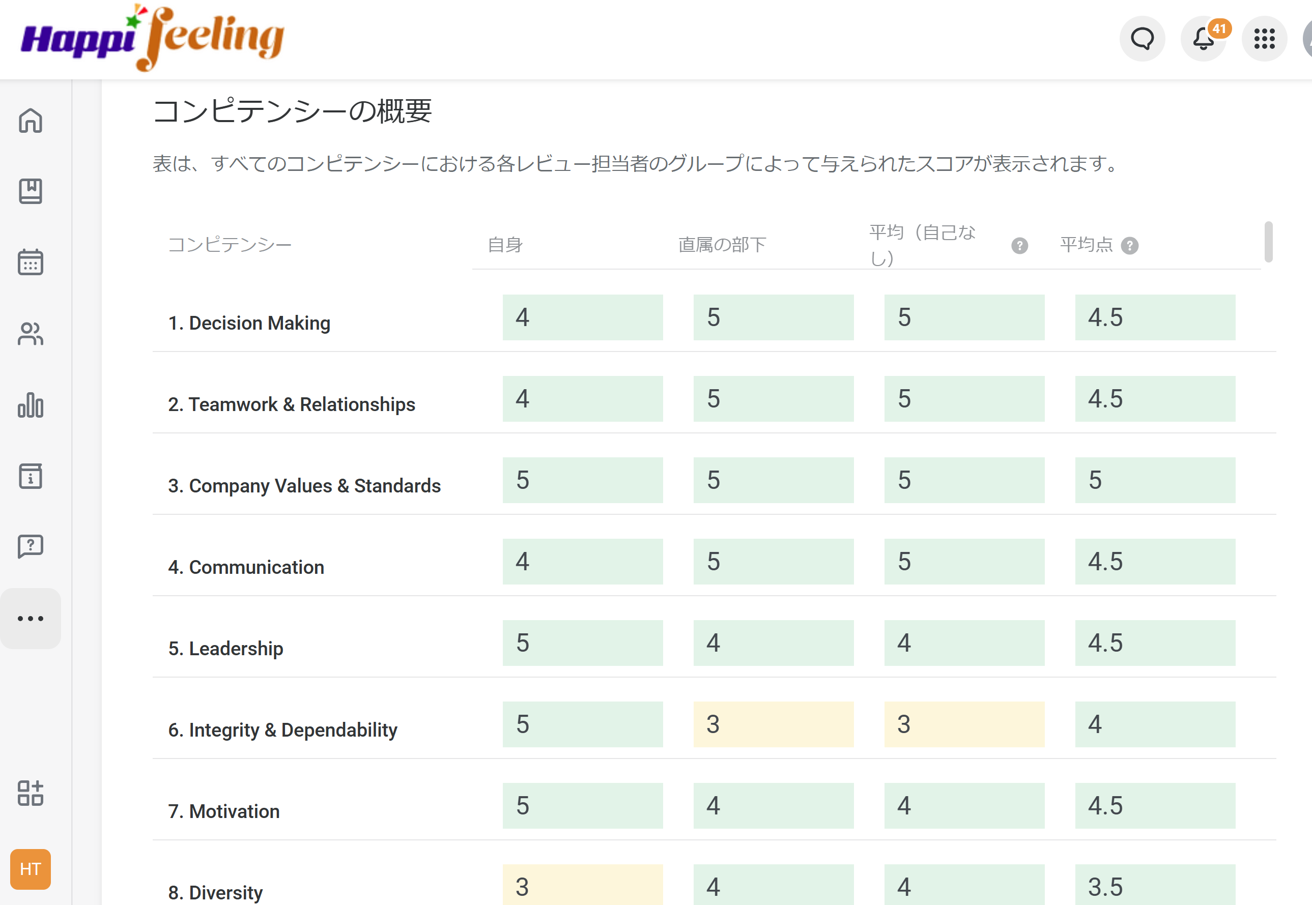Click the competency table scrollbar
This screenshot has width=1312, height=905.
1268,242
